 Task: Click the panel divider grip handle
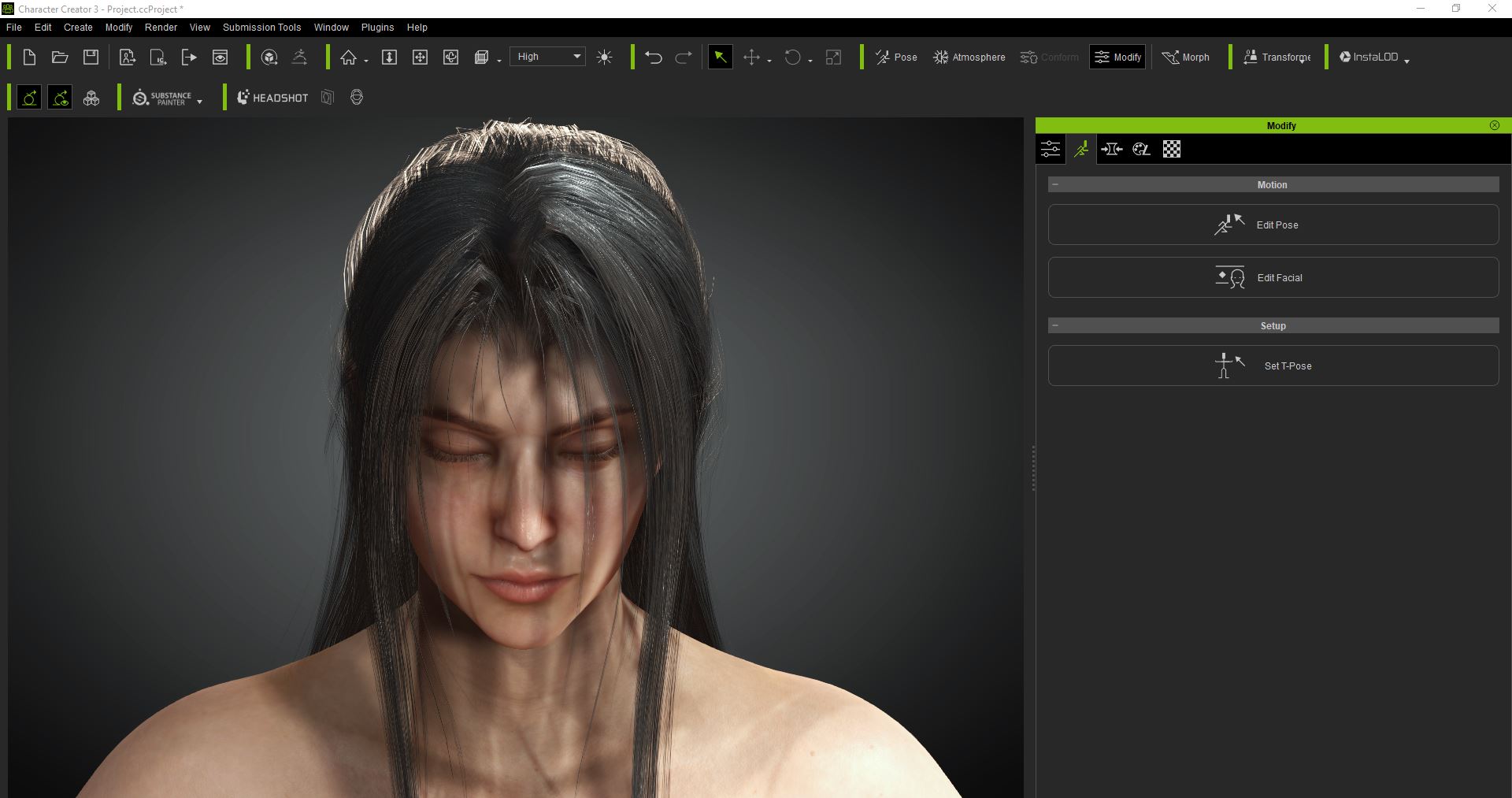pos(1033,468)
